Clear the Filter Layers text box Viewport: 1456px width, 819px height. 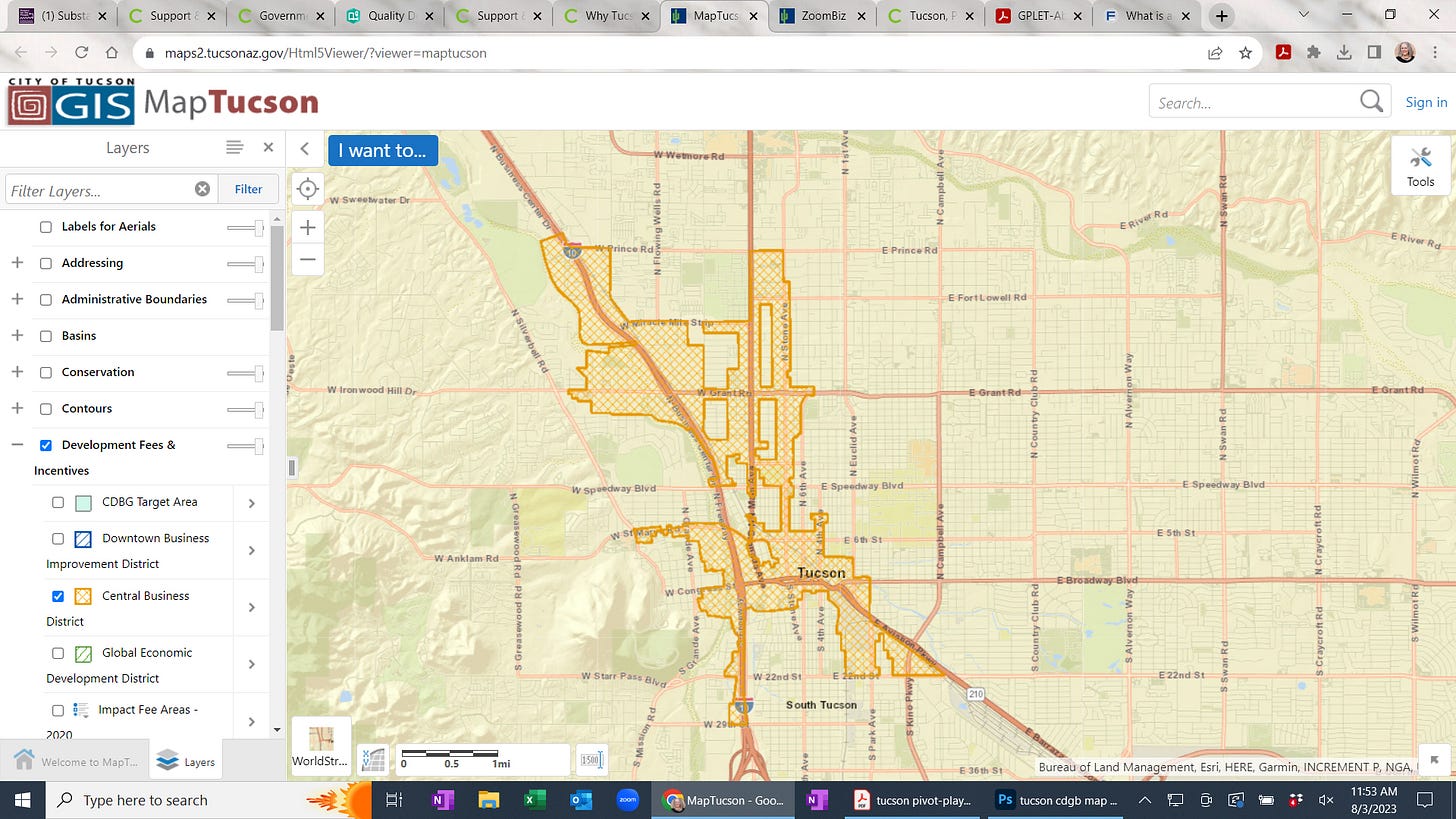202,189
